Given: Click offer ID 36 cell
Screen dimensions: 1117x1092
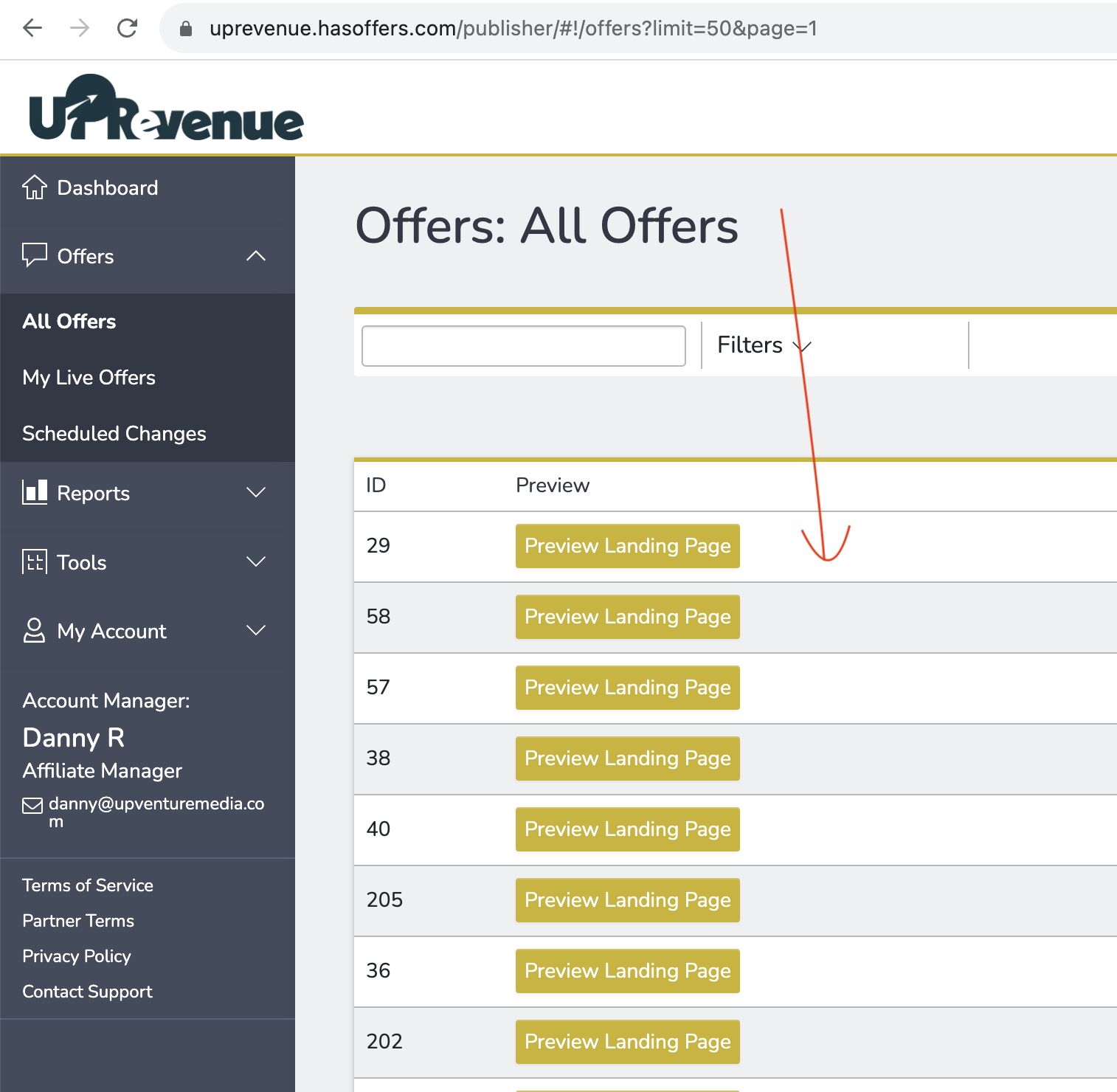Looking at the screenshot, I should [x=378, y=970].
